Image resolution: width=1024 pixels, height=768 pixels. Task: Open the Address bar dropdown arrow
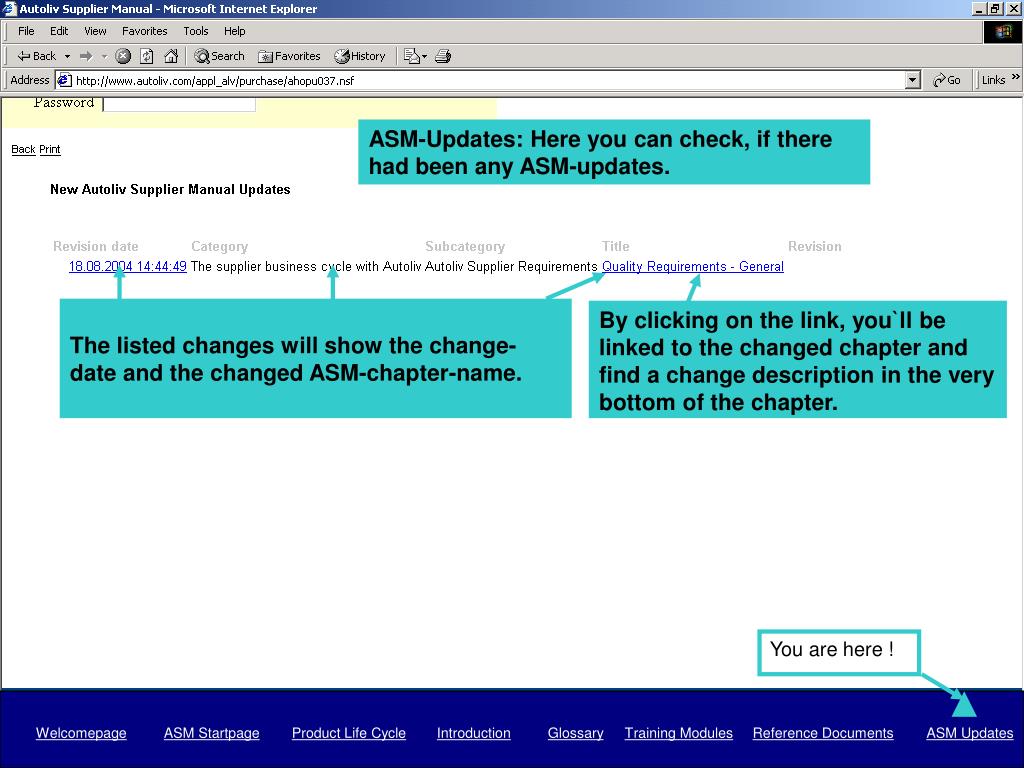913,80
